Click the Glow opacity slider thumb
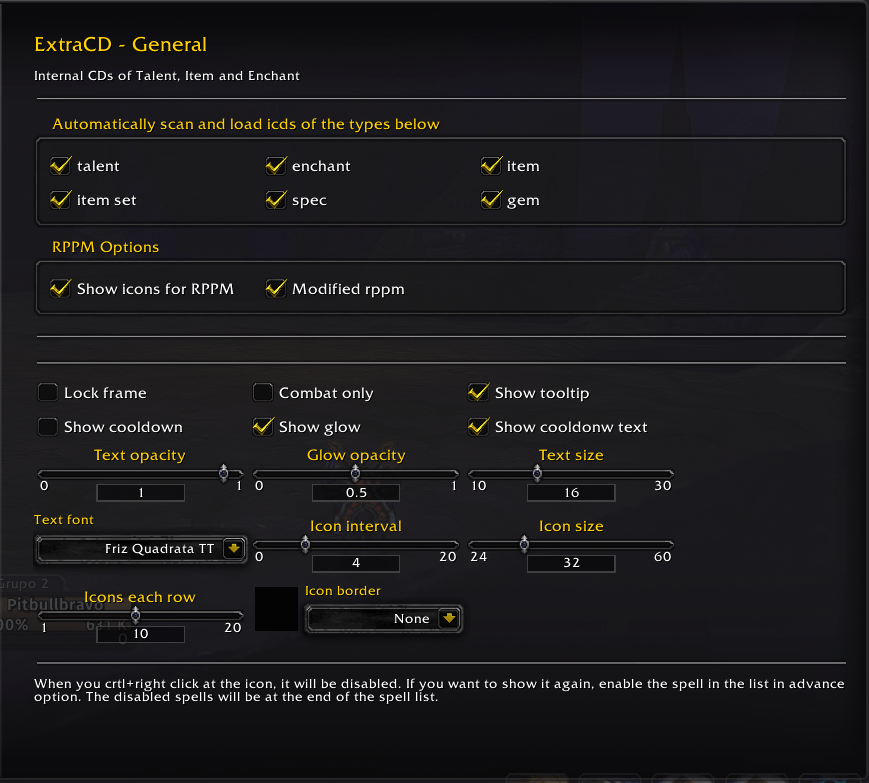The width and height of the screenshot is (869, 783). coord(355,473)
